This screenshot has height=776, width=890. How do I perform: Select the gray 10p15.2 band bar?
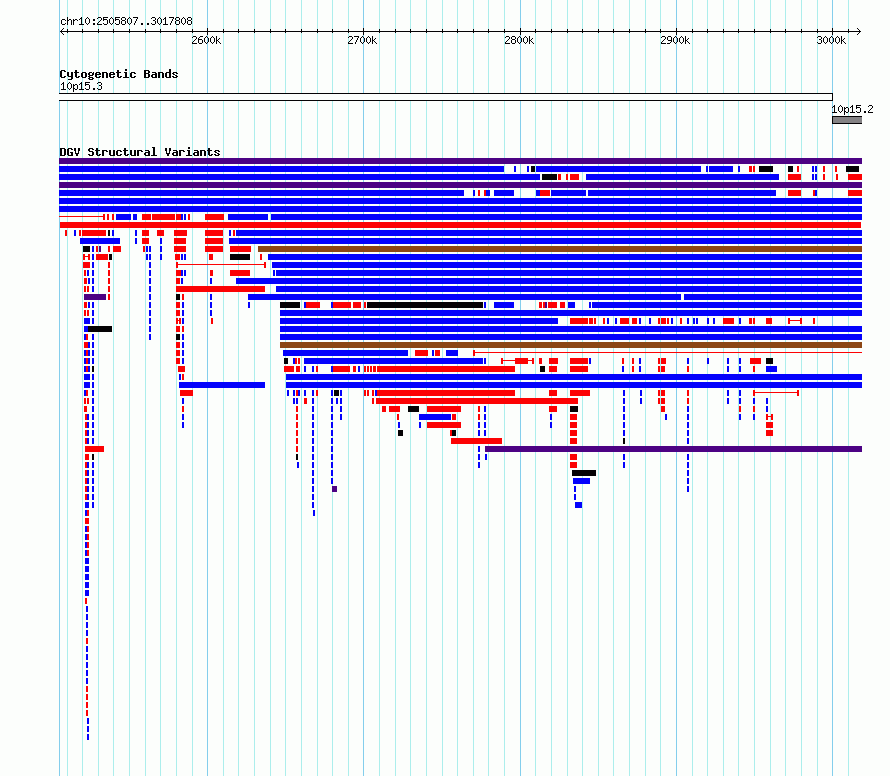point(847,120)
